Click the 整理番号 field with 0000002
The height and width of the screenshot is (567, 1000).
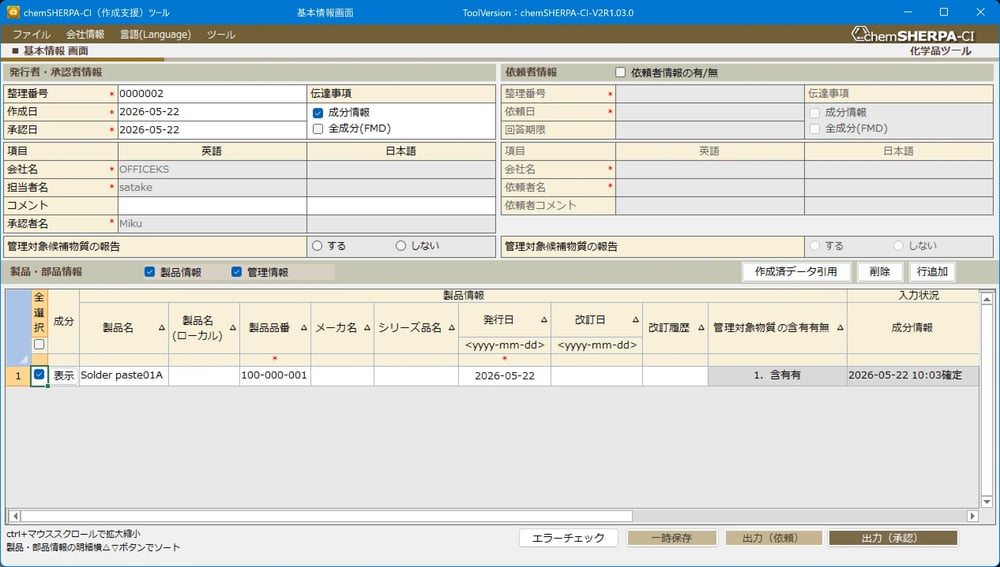click(x=212, y=93)
